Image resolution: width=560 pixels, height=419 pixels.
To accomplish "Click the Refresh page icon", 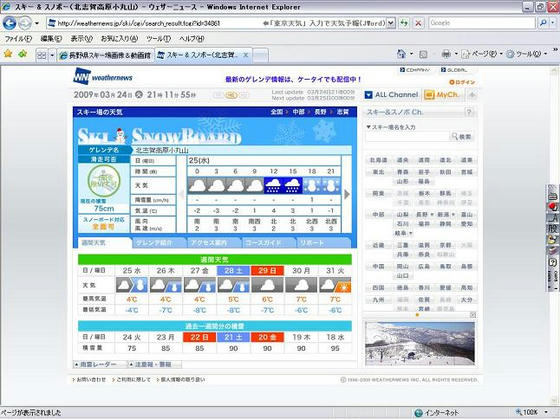I will pos(404,23).
